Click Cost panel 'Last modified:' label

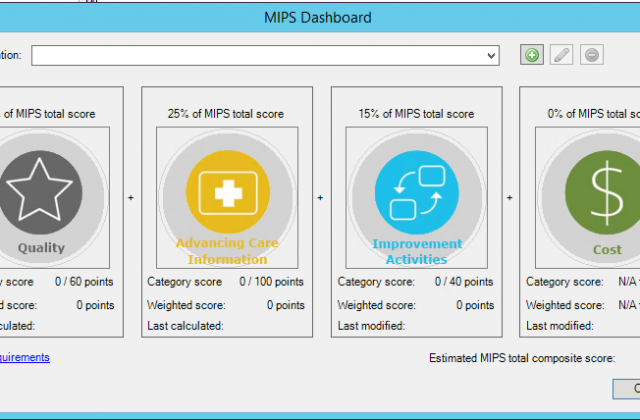pos(560,326)
